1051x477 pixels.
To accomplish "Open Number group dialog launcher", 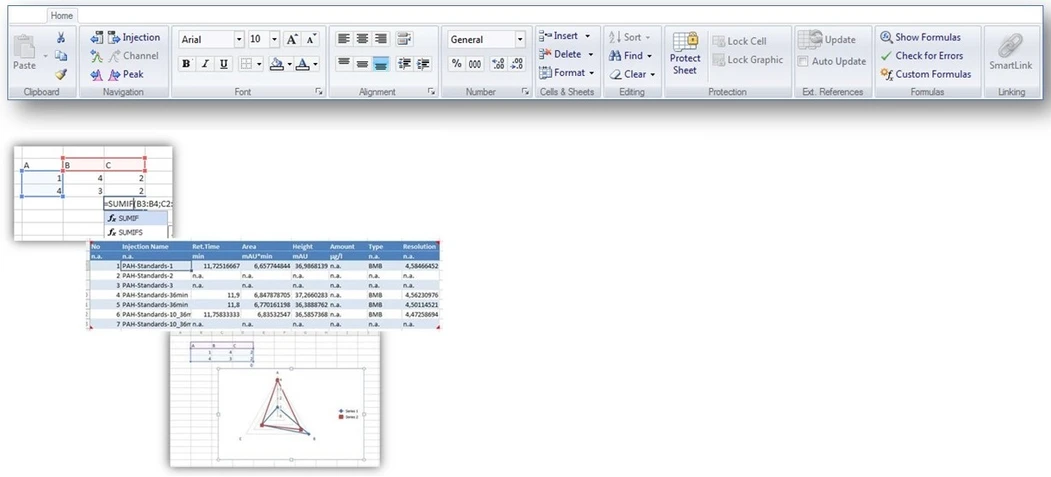I will tap(526, 92).
